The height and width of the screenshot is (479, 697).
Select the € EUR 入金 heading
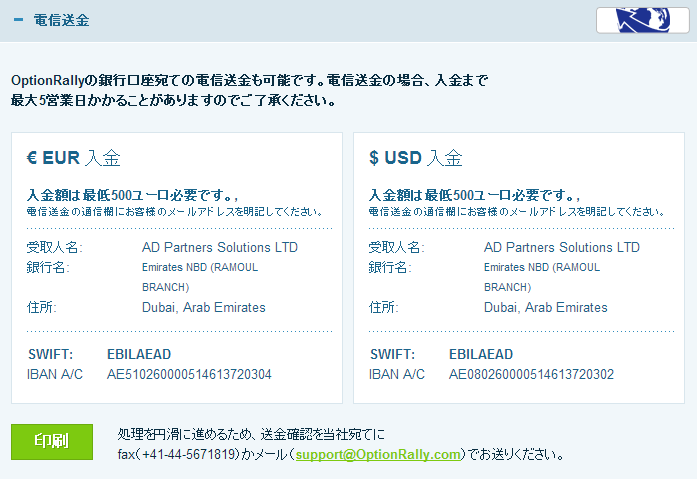[73, 158]
